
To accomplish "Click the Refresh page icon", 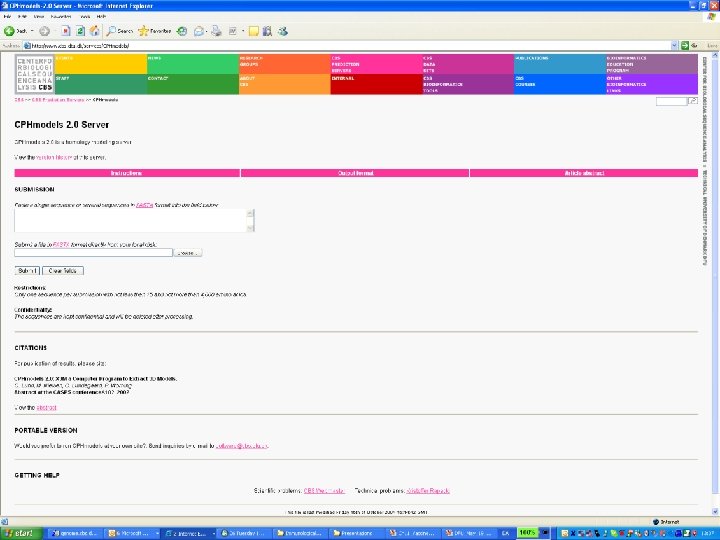I will [x=80, y=31].
